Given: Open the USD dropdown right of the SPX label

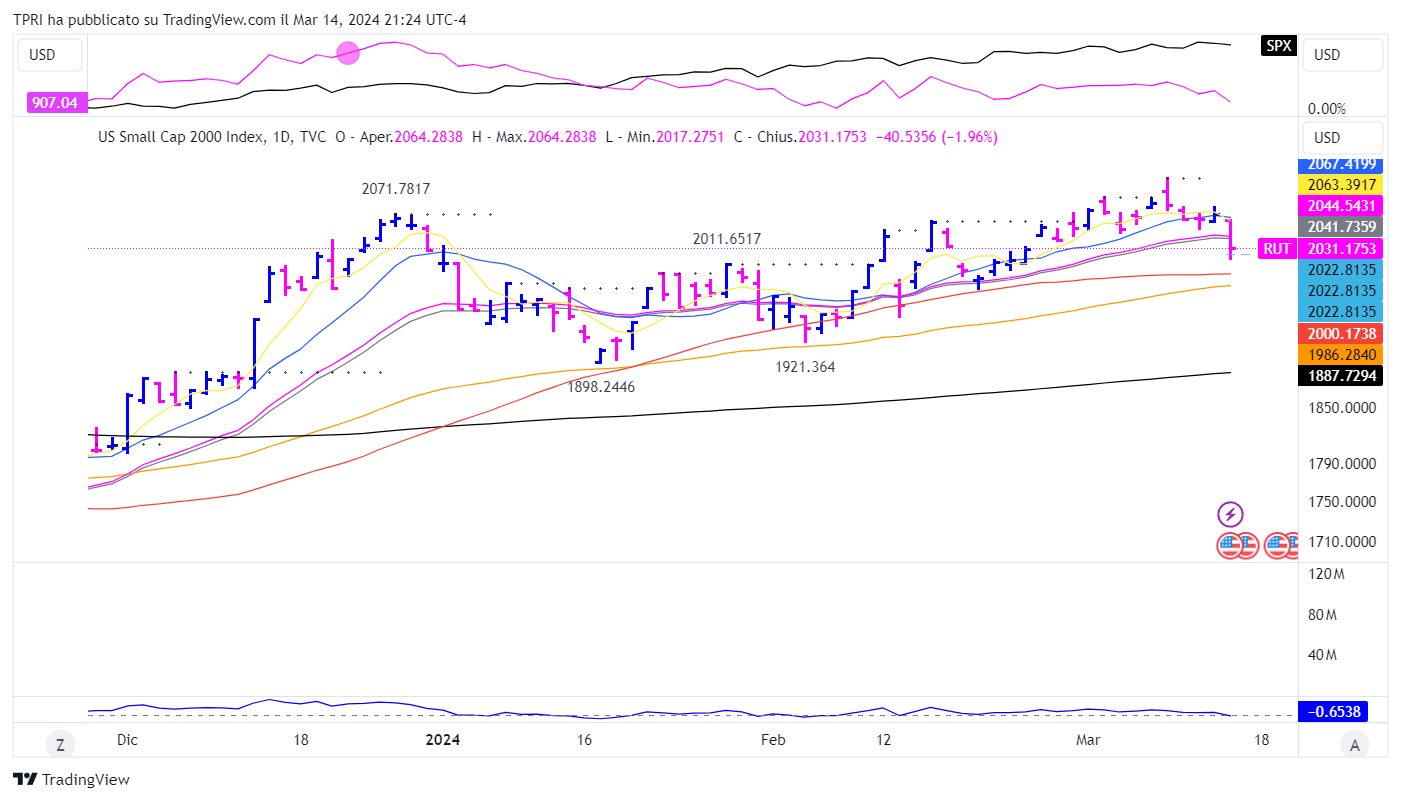Looking at the screenshot, I should point(1343,55).
